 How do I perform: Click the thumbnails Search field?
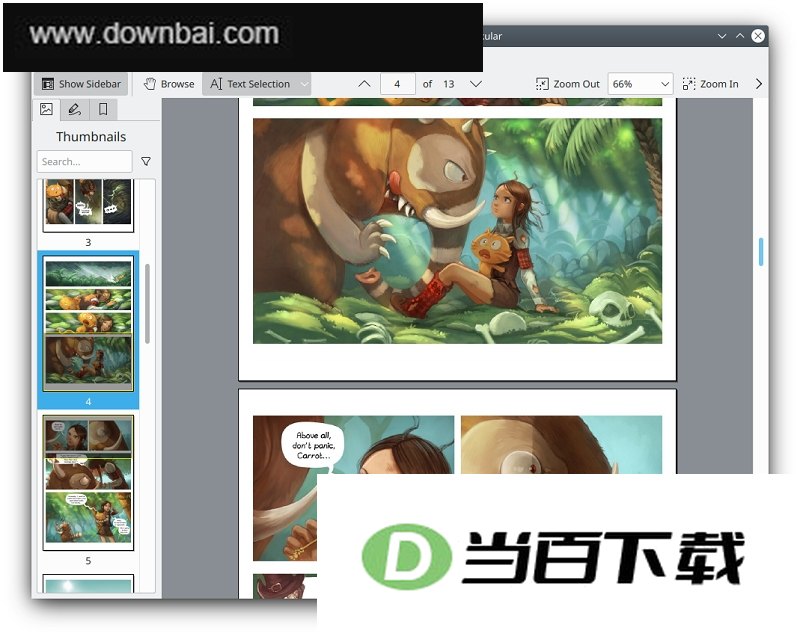(x=85, y=161)
